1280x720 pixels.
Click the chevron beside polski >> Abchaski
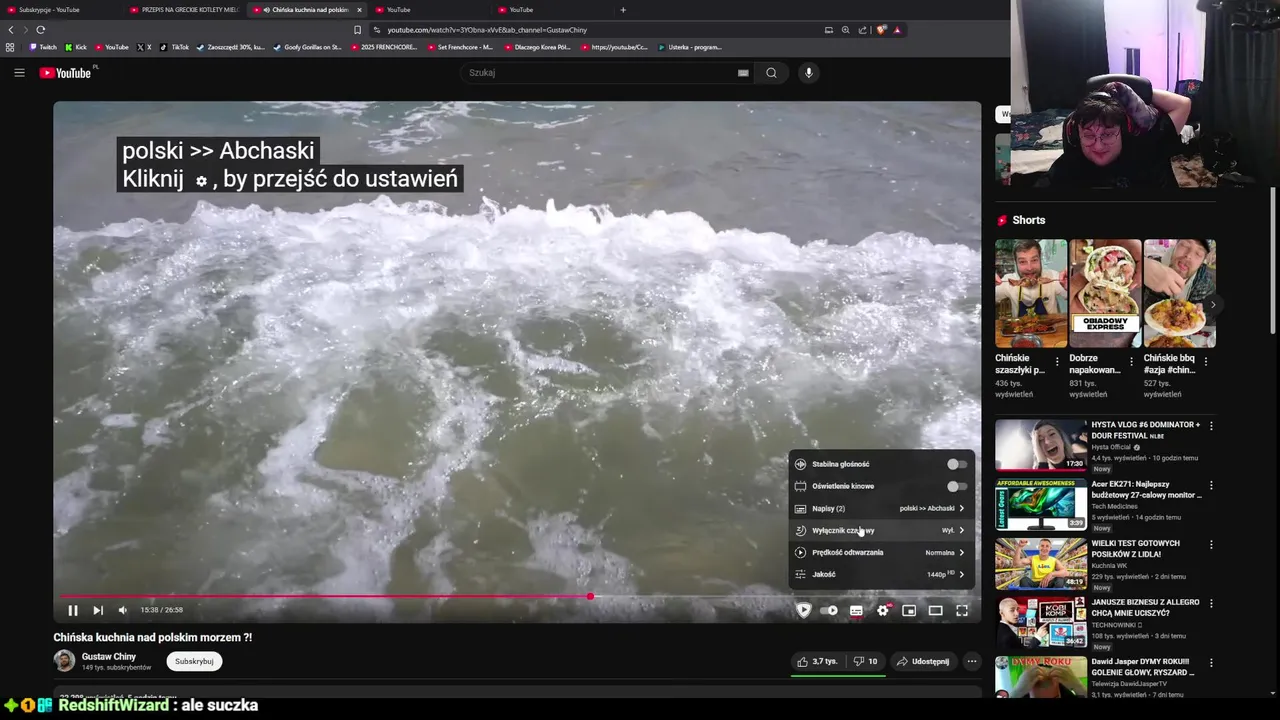click(962, 508)
